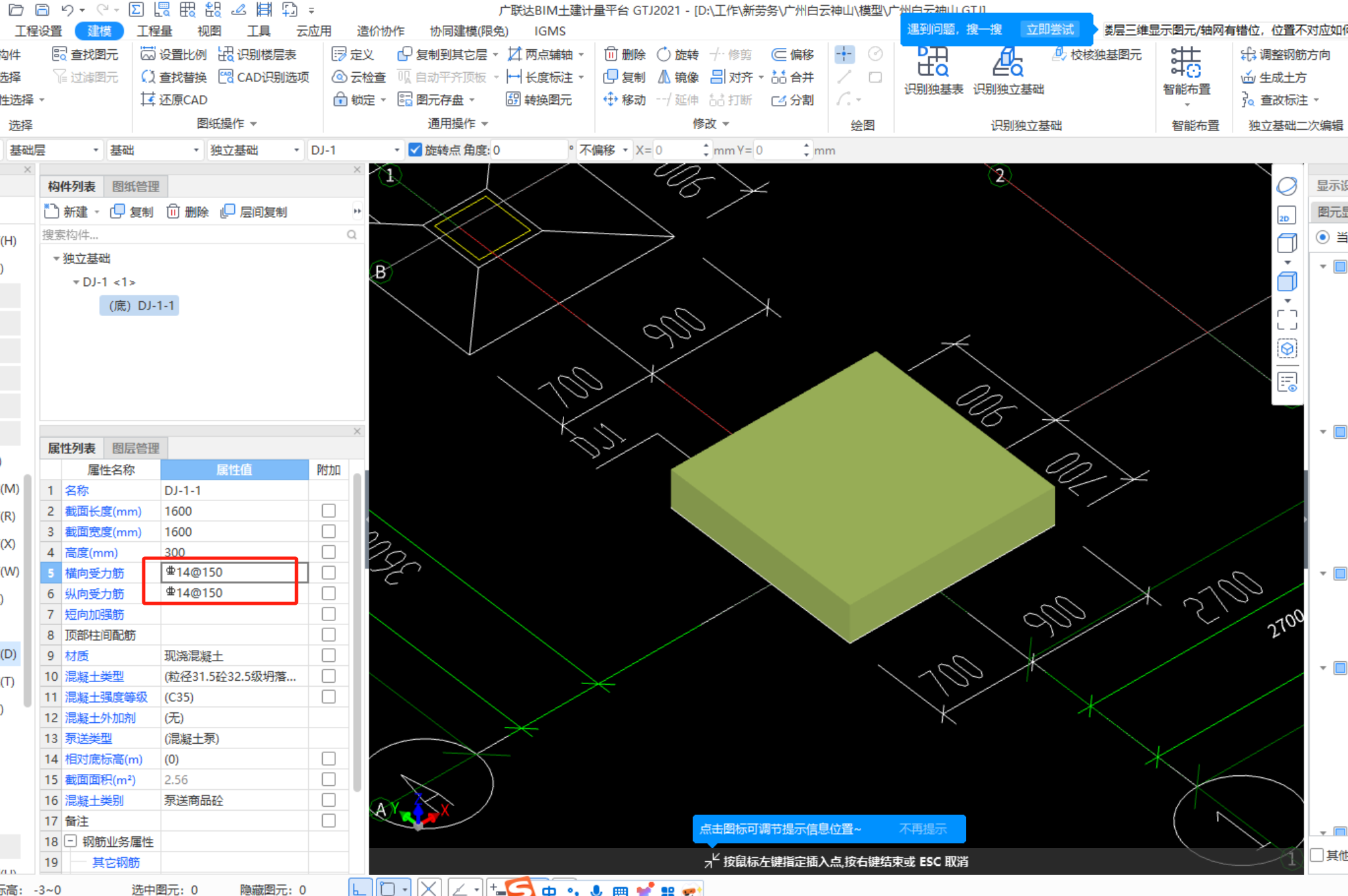The width and height of the screenshot is (1348, 896).
Task: Click 其它钢筋 property link
Action: pos(115,862)
